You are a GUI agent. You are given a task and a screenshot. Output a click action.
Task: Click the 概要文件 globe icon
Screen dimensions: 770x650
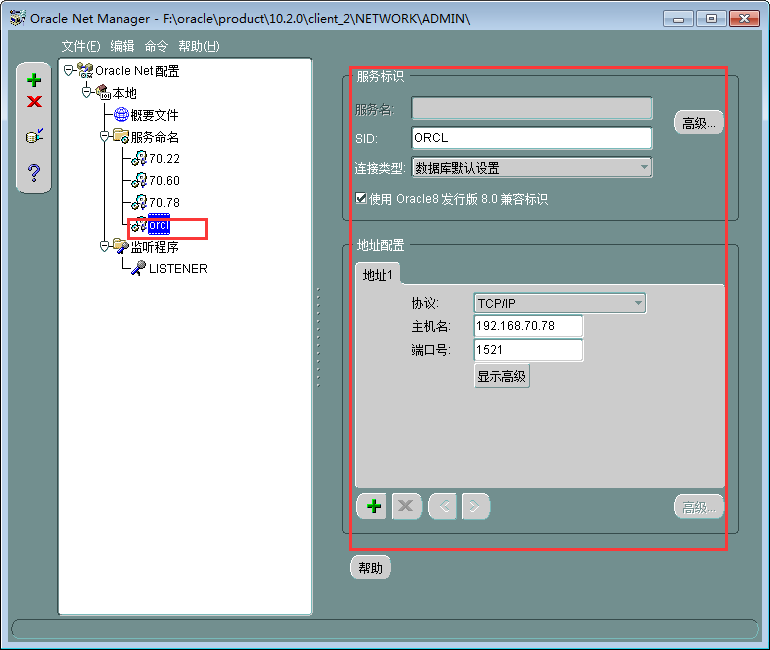pos(121,114)
